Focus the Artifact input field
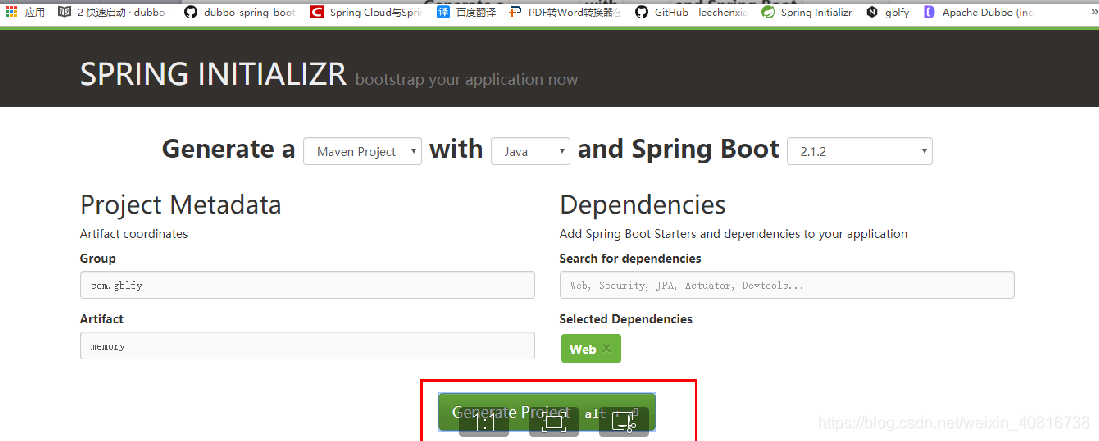 pyautogui.click(x=307, y=345)
